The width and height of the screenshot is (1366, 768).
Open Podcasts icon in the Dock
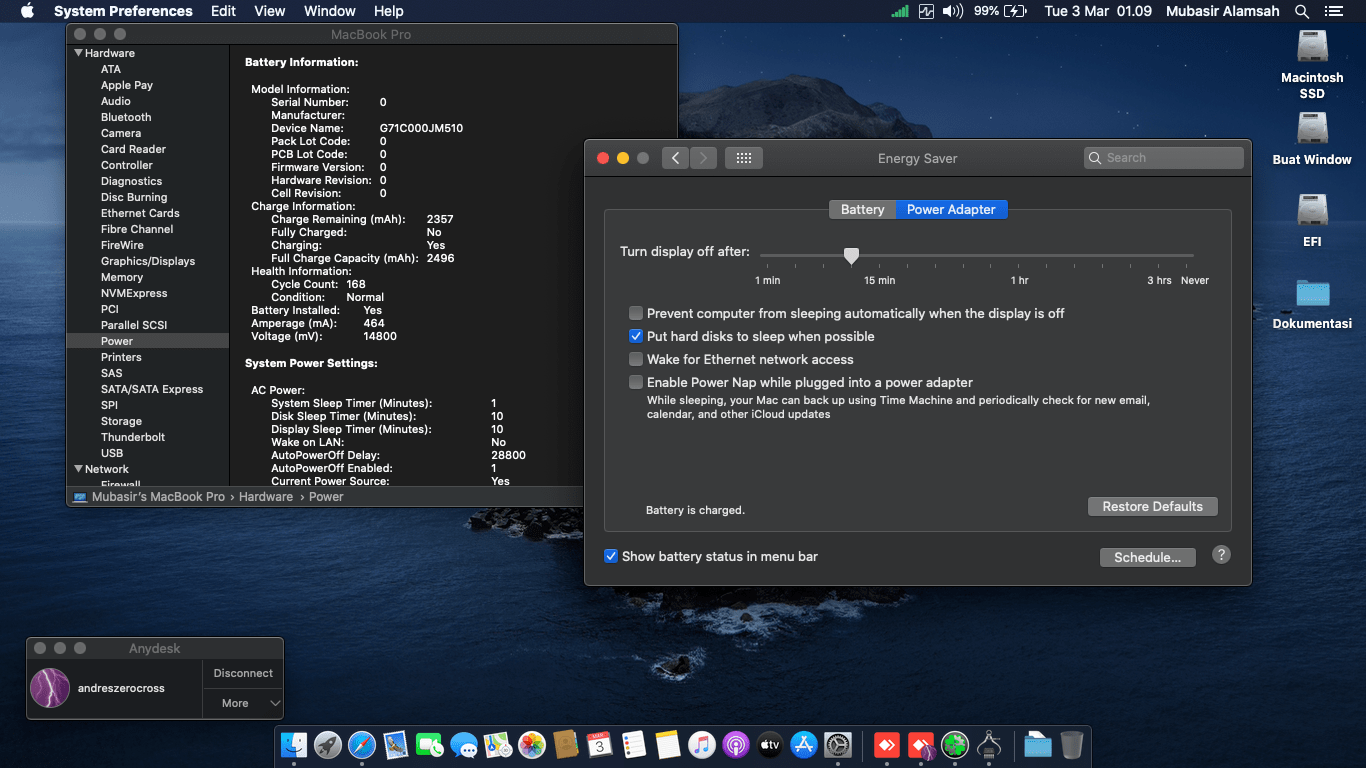pos(736,745)
